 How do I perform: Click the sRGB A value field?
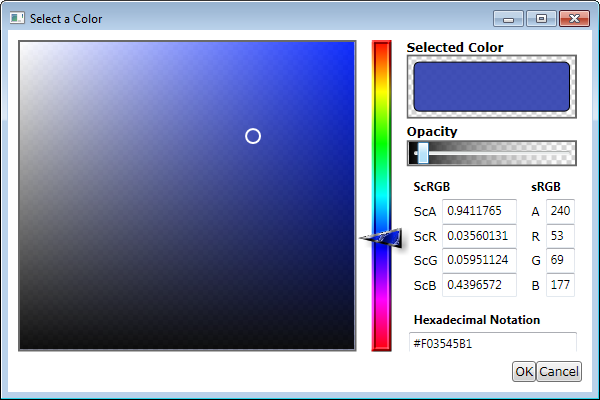pyautogui.click(x=560, y=211)
